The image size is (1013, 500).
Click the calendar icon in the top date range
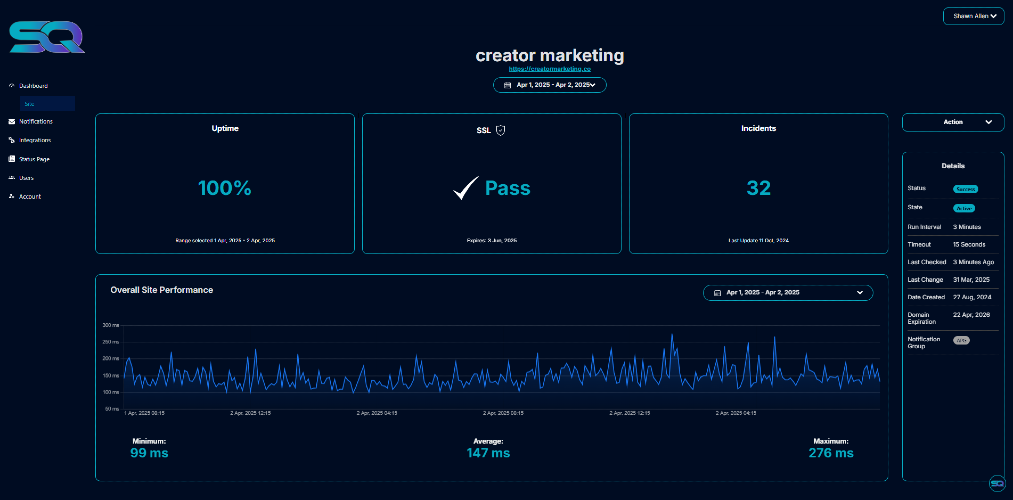click(x=508, y=85)
